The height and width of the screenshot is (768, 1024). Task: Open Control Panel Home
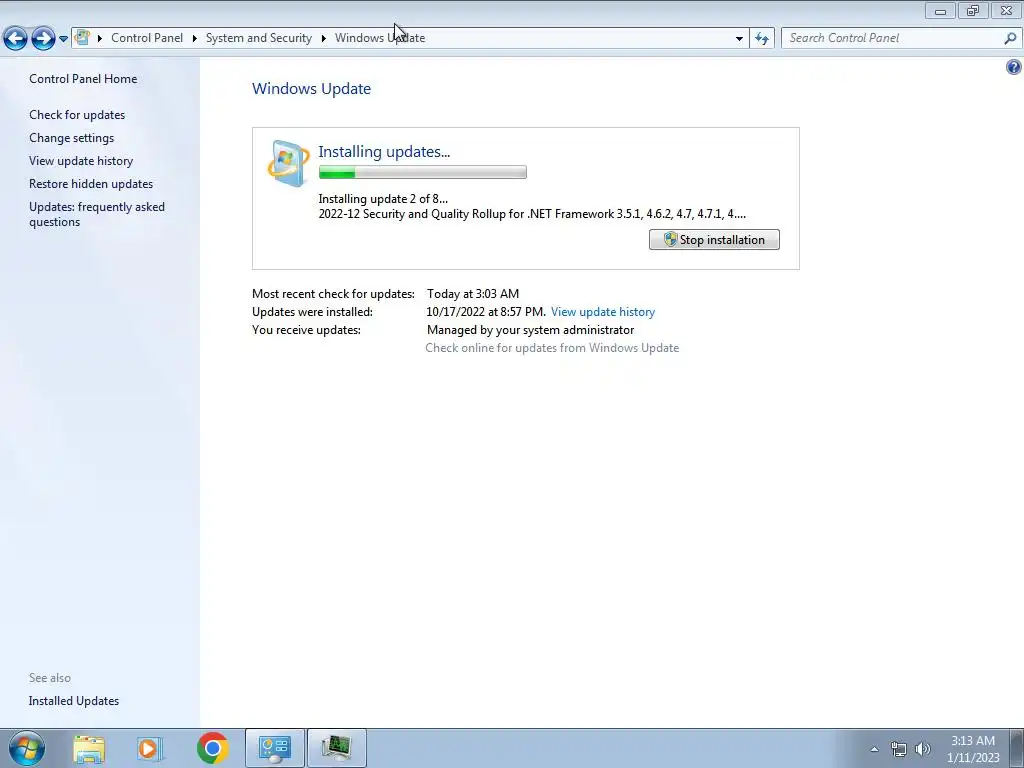[83, 78]
